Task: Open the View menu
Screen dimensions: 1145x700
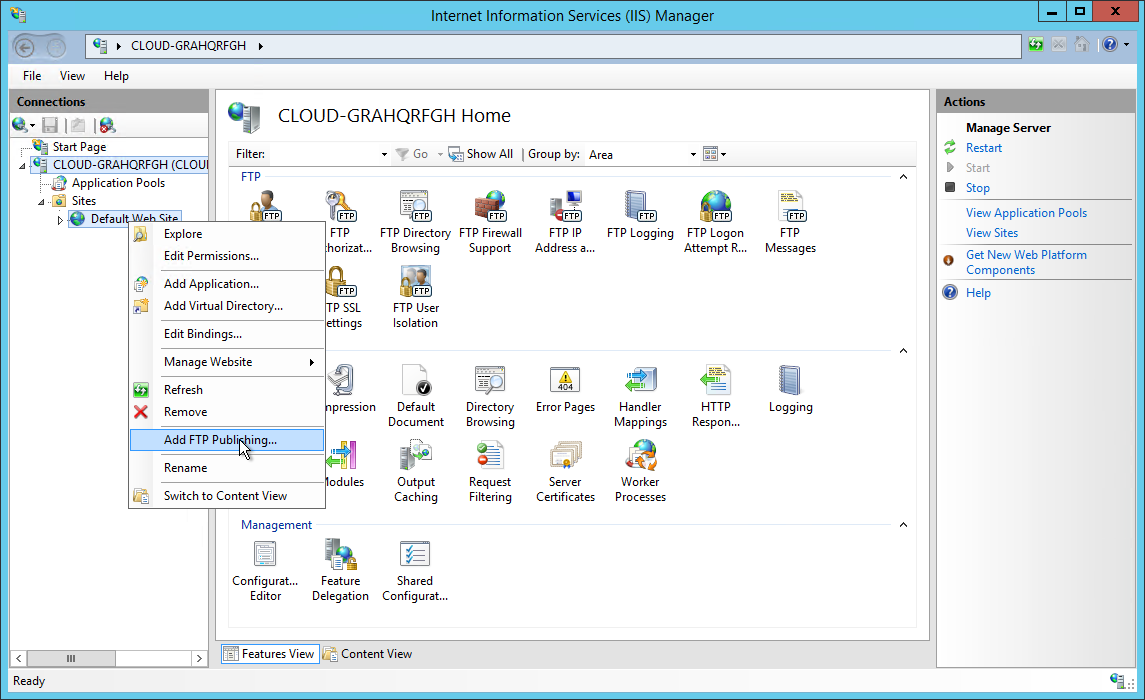Action: (x=72, y=76)
